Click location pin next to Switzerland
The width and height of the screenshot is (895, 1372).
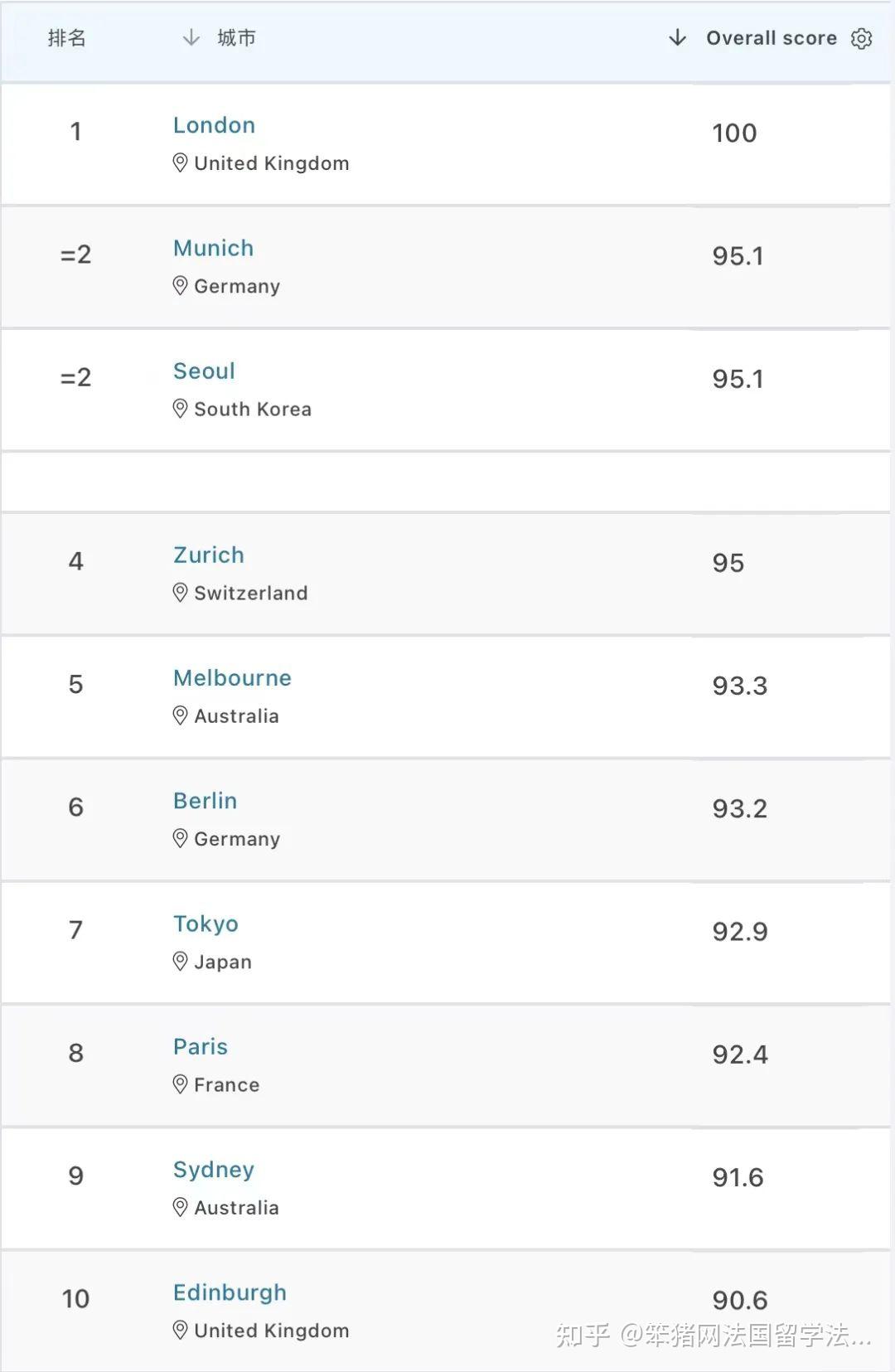click(180, 593)
